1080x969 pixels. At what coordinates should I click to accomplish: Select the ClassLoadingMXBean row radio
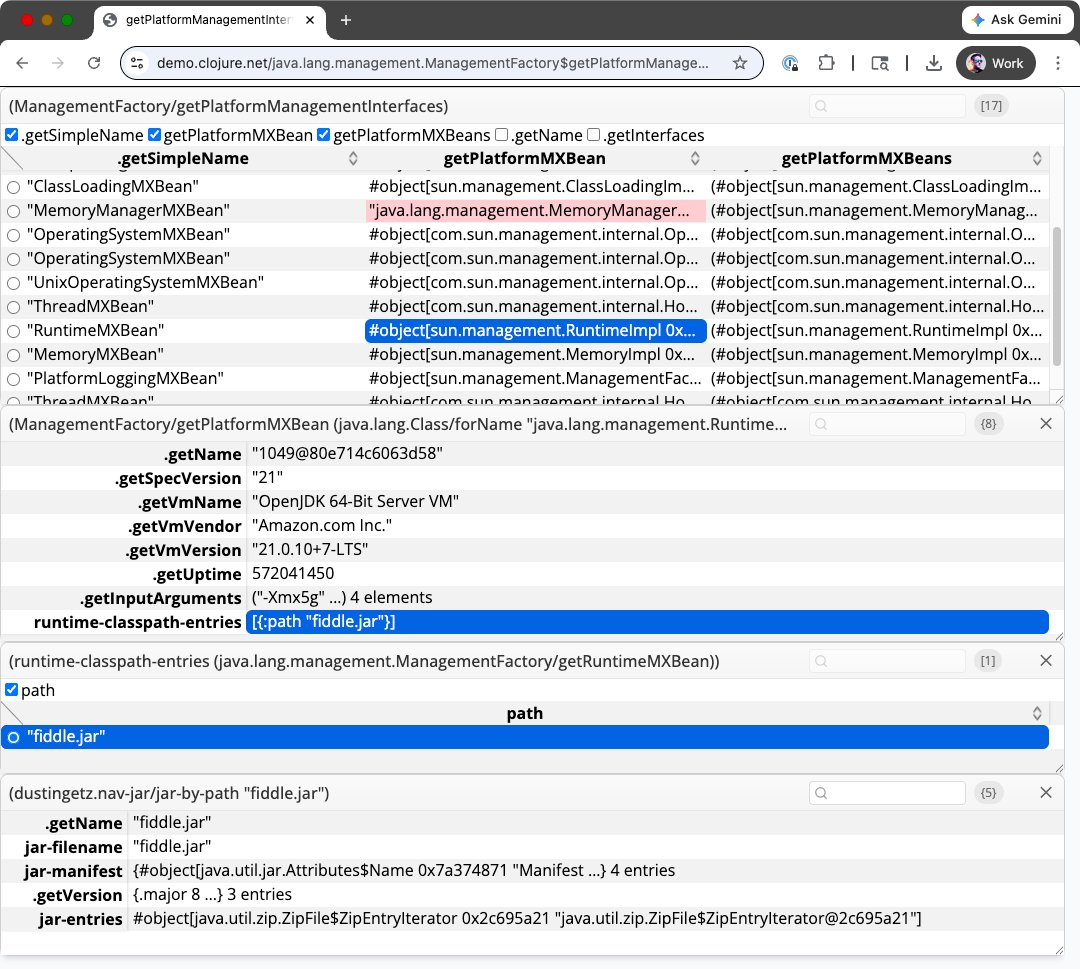click(13, 187)
